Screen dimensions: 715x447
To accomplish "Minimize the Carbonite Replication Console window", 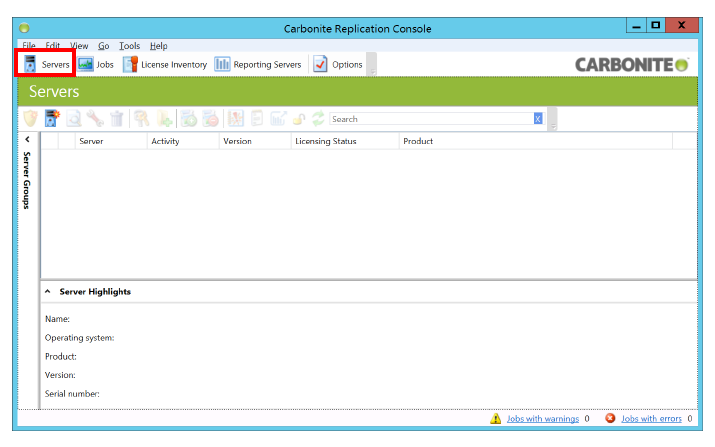I will [x=637, y=26].
